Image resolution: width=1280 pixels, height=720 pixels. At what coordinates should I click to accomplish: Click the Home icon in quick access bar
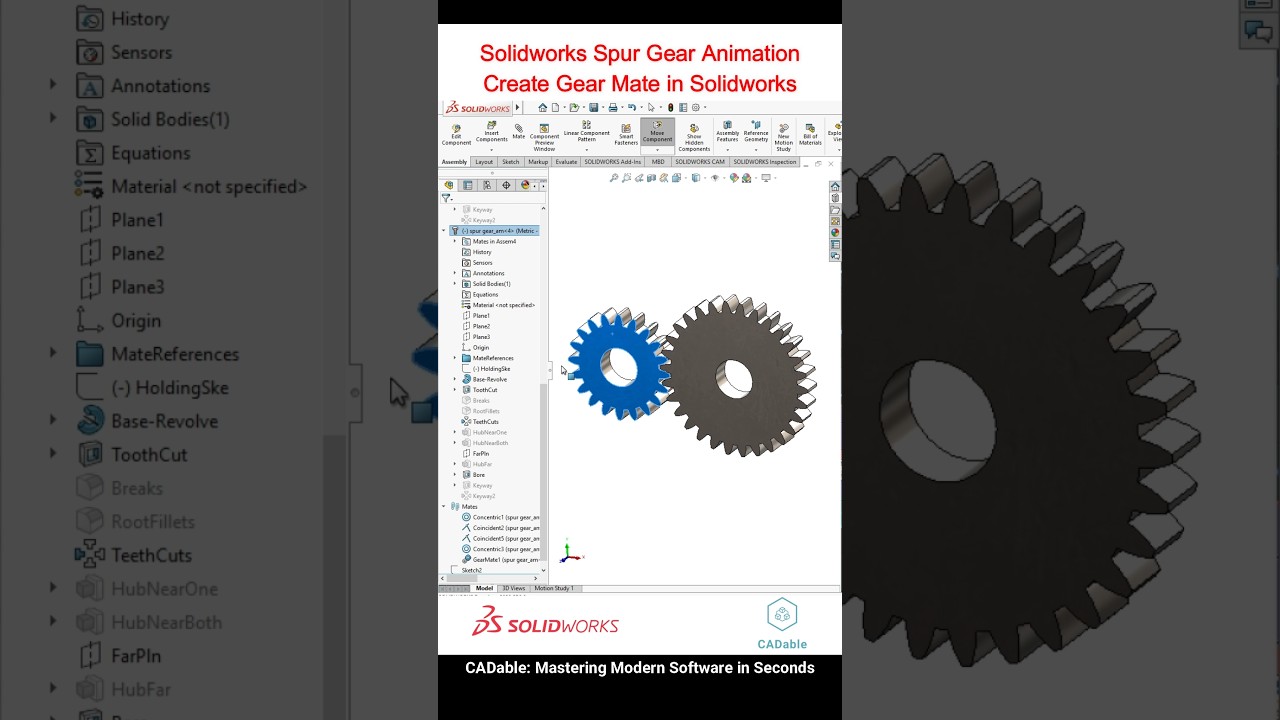click(x=542, y=107)
